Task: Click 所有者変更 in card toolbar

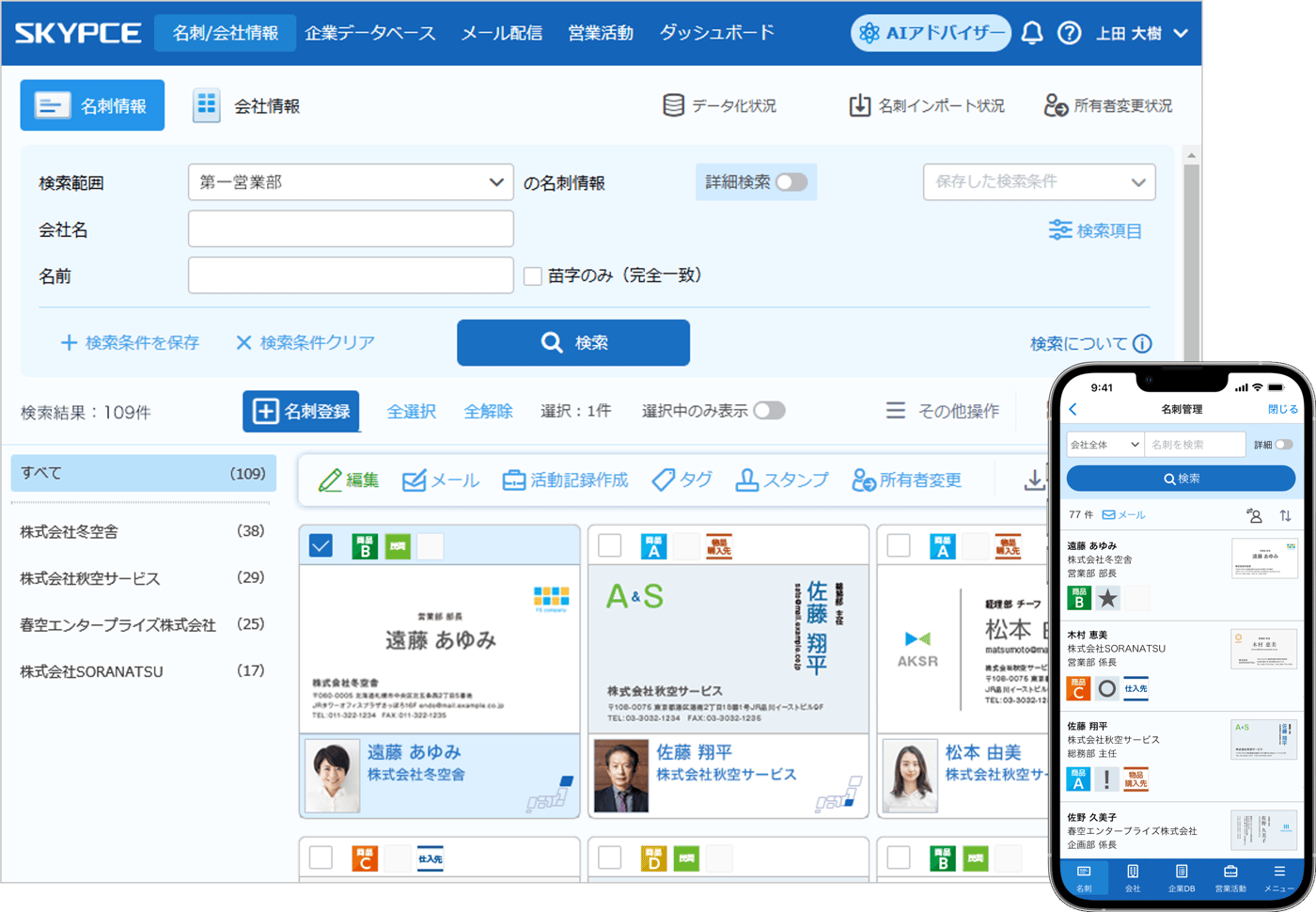Action: click(x=906, y=480)
